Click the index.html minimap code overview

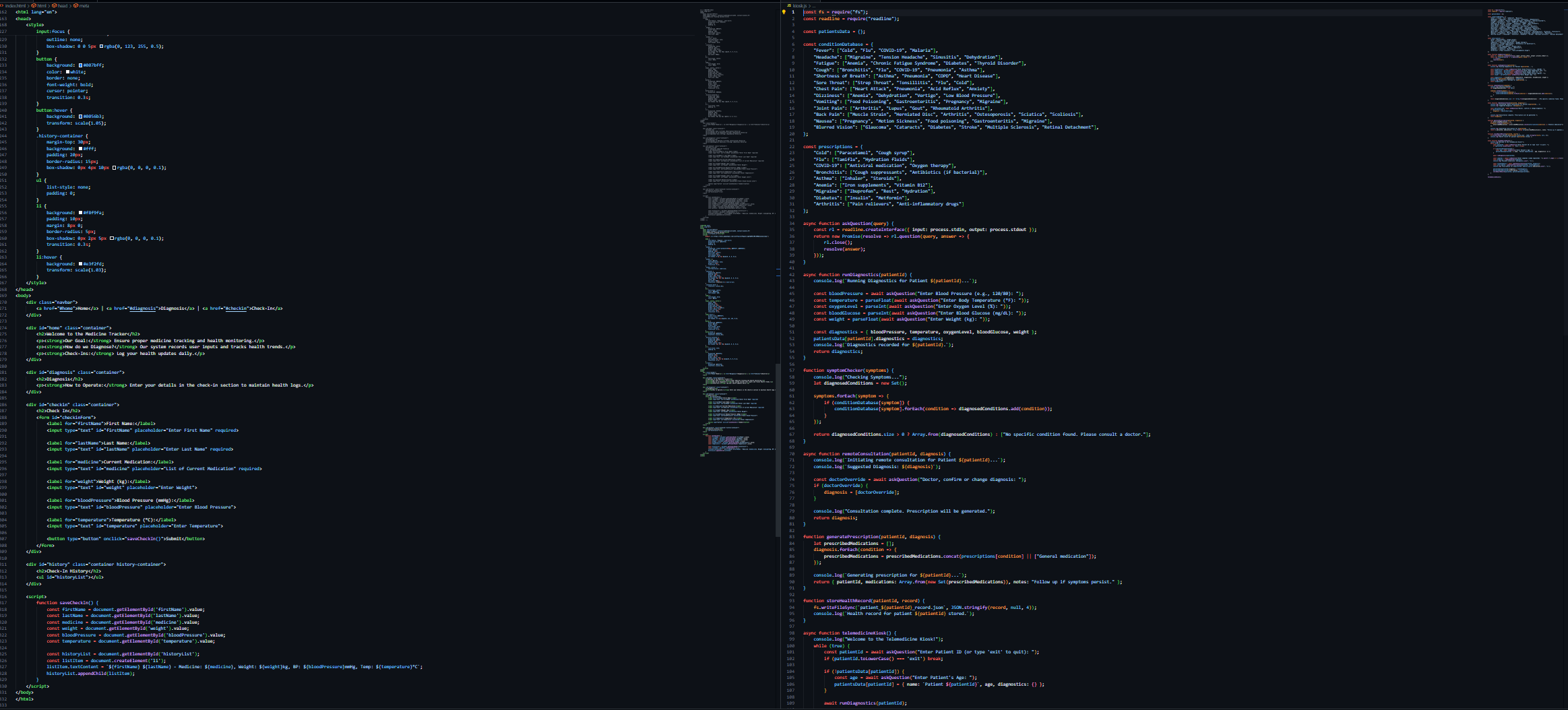click(738, 232)
